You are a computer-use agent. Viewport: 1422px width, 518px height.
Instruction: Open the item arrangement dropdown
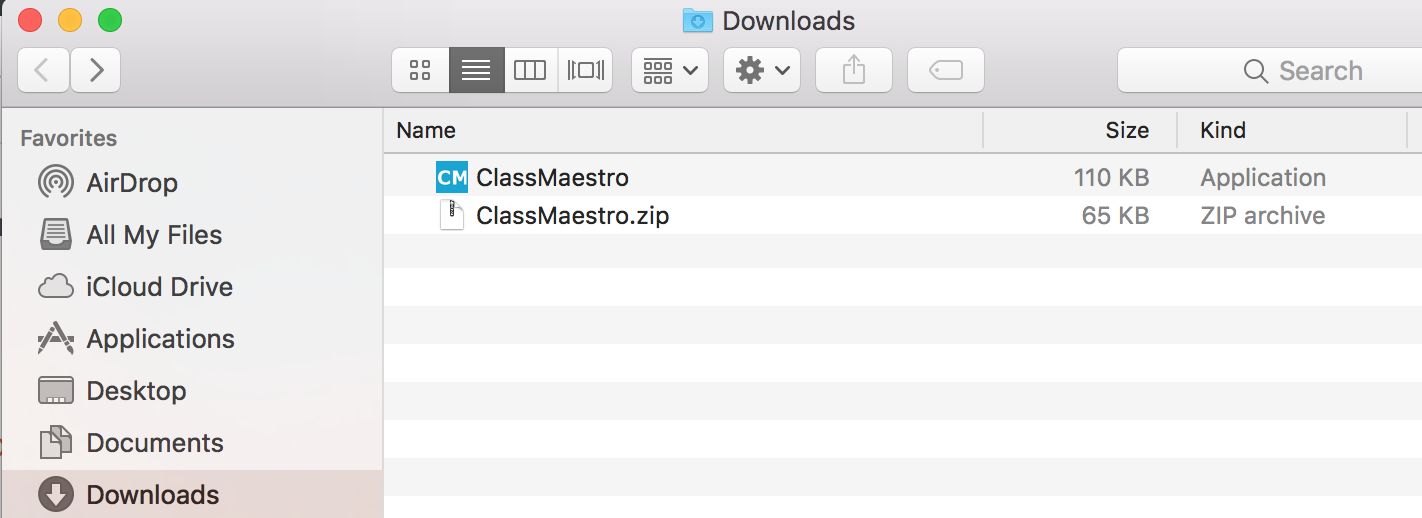tap(670, 70)
